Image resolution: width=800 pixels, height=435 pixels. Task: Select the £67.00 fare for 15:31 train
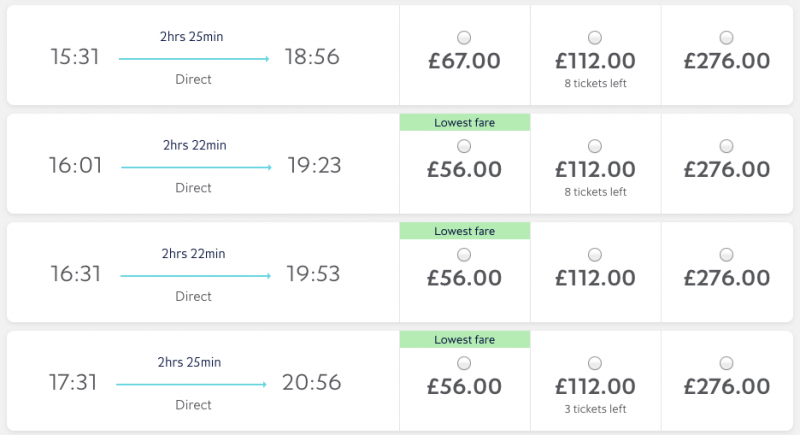[x=464, y=38]
